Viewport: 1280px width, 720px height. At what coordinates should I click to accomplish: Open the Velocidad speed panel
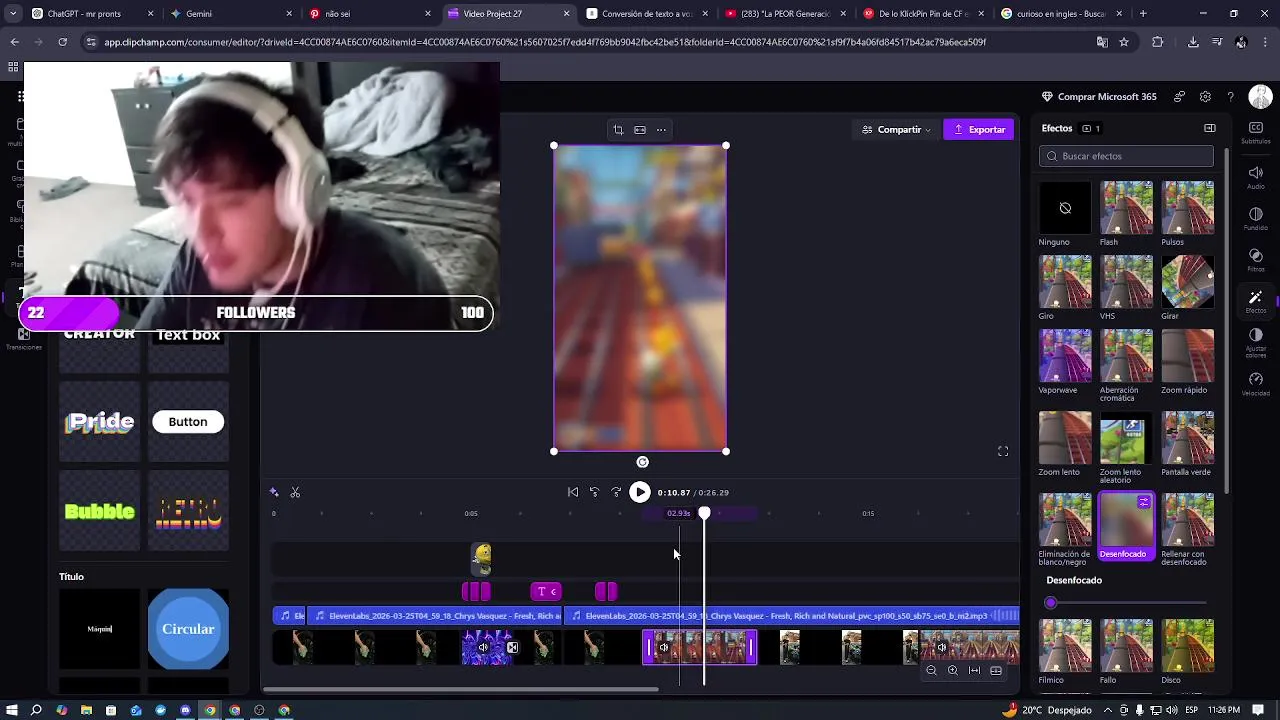click(1255, 384)
